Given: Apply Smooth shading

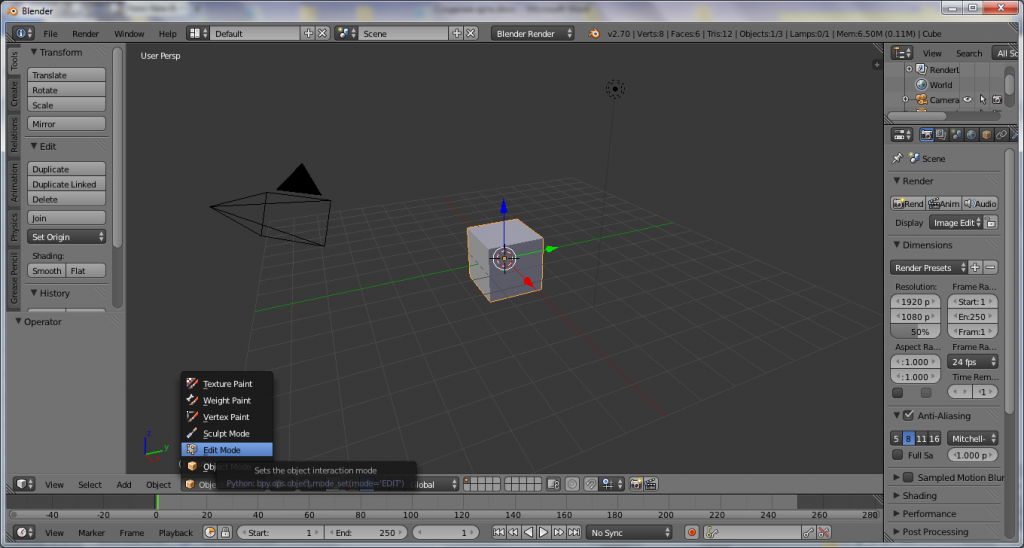Looking at the screenshot, I should (47, 271).
